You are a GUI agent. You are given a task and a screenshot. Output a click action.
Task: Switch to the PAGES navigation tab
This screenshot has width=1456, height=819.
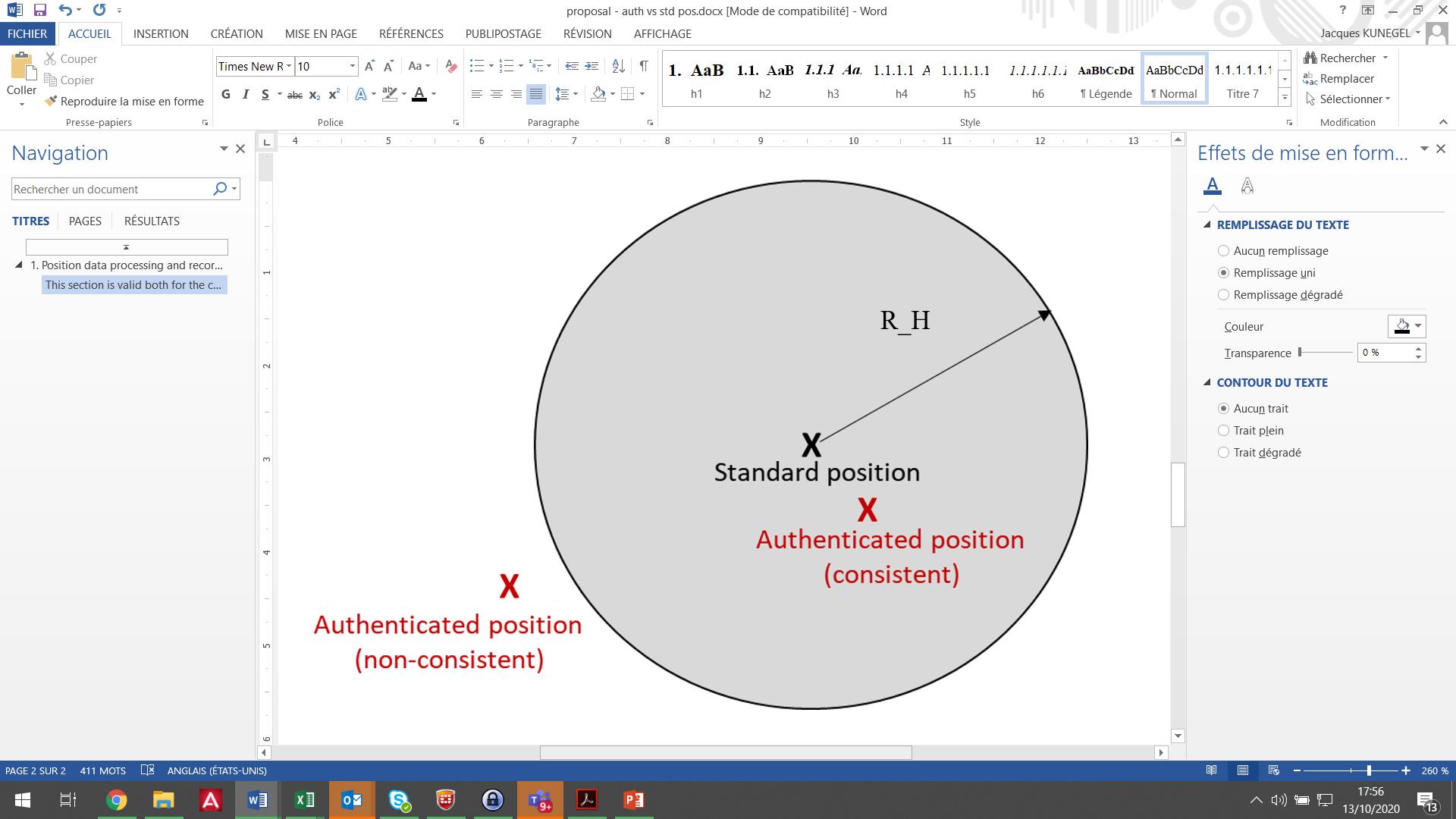pyautogui.click(x=85, y=221)
